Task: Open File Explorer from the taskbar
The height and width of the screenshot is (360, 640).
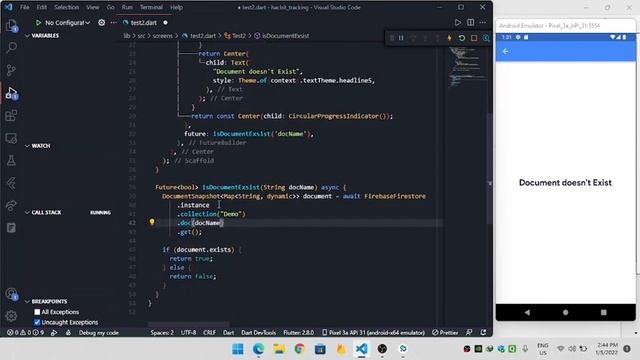Action: [x=279, y=349]
